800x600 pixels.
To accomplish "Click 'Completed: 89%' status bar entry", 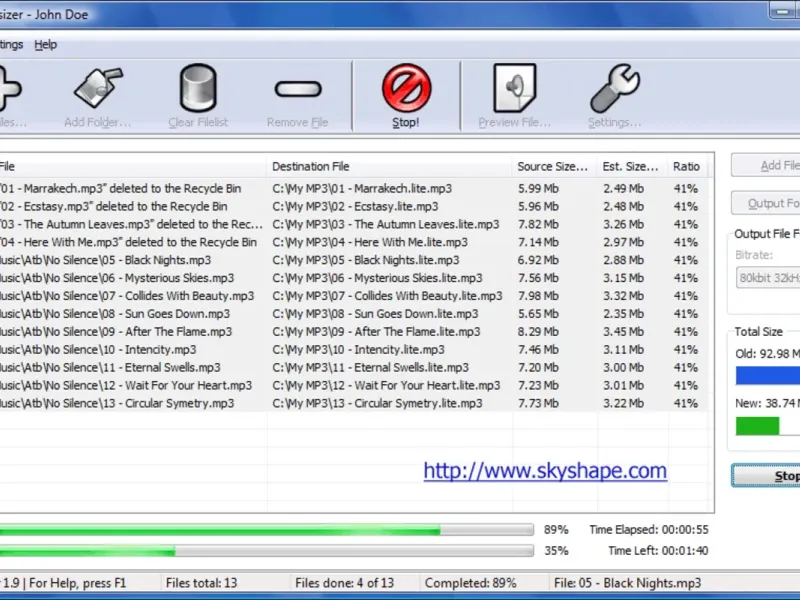I will [470, 583].
